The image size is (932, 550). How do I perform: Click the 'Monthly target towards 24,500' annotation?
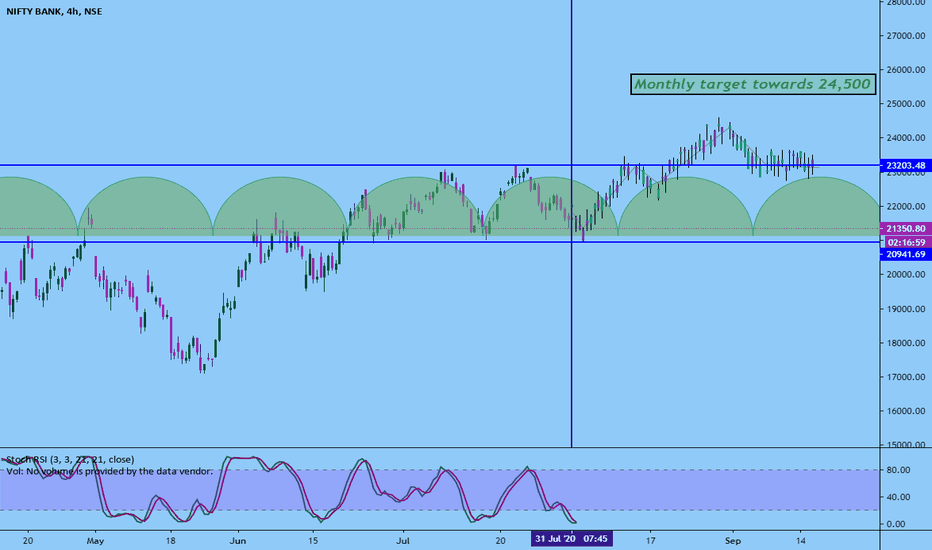point(752,84)
